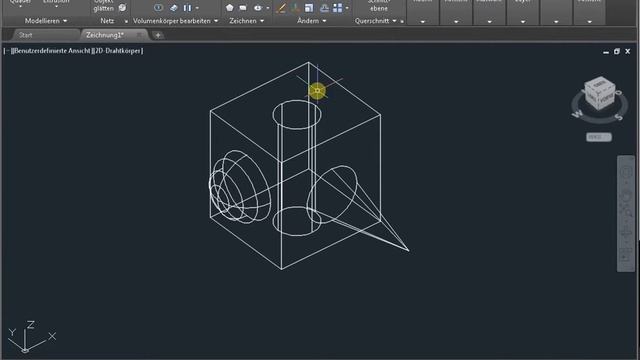640x360 pixels.
Task: Open the Extrusion dropdown arrow
Action: (56, 7)
